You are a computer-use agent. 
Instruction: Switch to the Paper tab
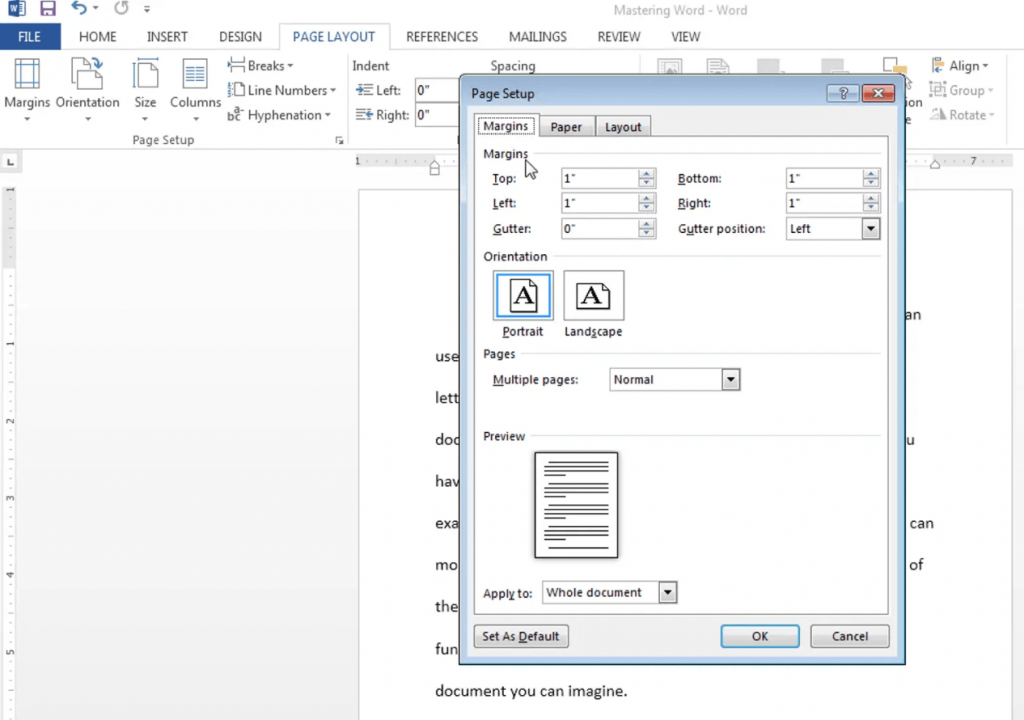click(565, 126)
